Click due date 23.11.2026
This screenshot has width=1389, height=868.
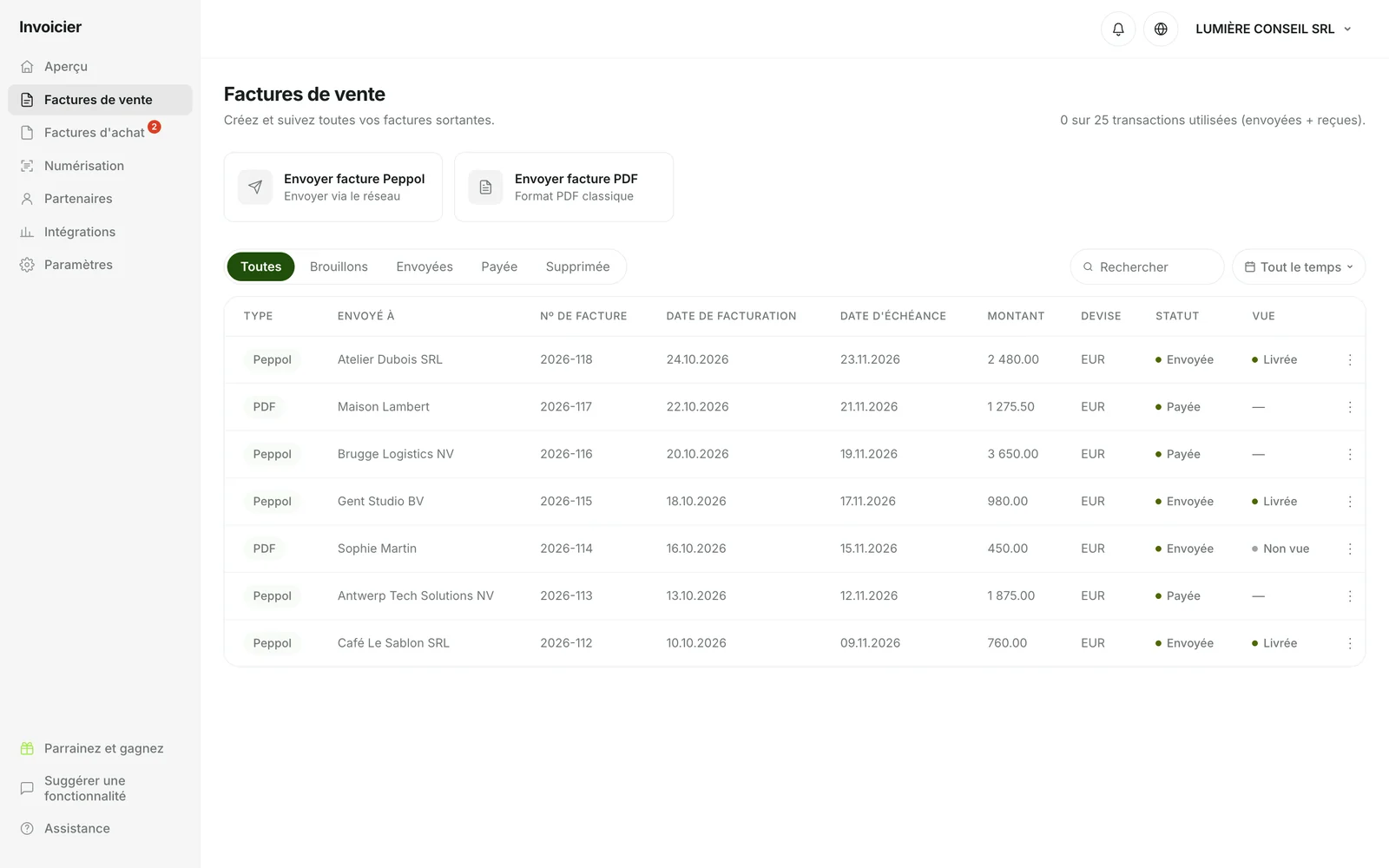870,359
